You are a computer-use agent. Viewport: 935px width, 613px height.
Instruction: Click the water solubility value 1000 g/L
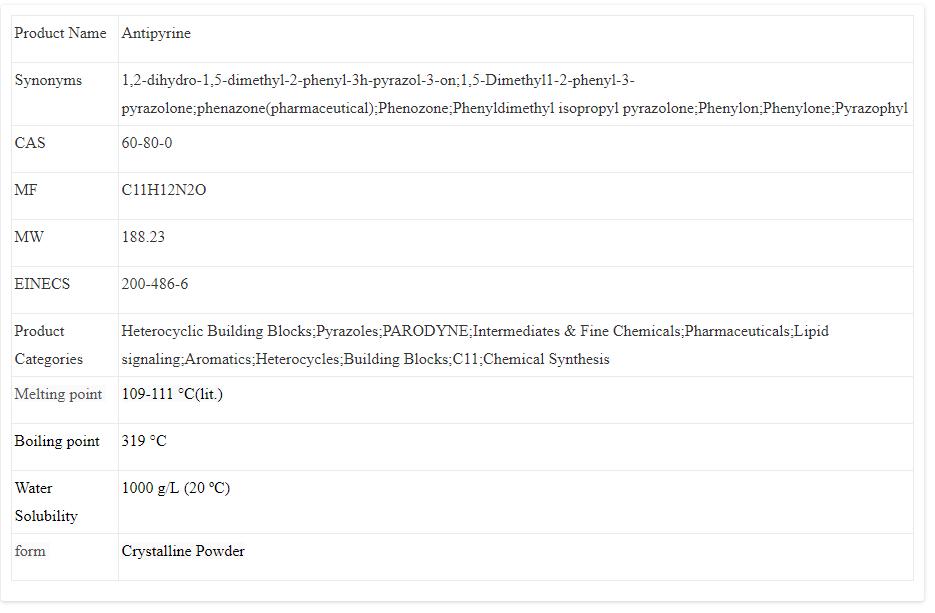pos(175,489)
